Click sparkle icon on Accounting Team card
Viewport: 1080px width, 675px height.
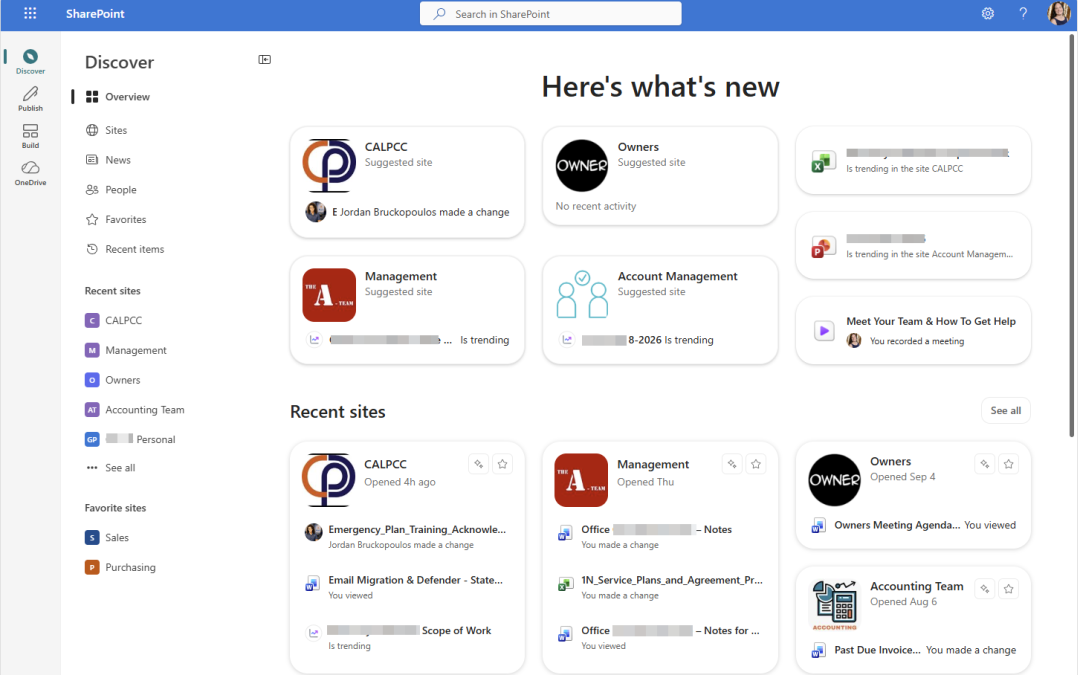pos(985,589)
